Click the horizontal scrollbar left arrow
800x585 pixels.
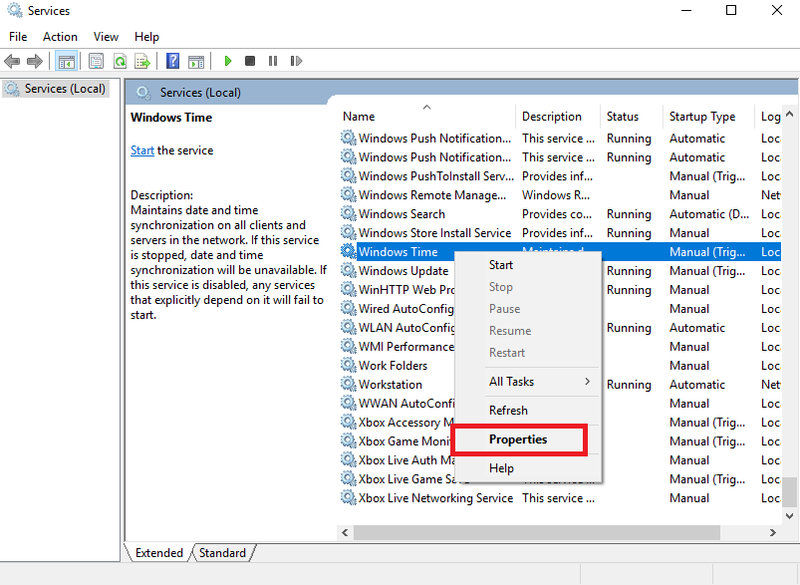(345, 533)
